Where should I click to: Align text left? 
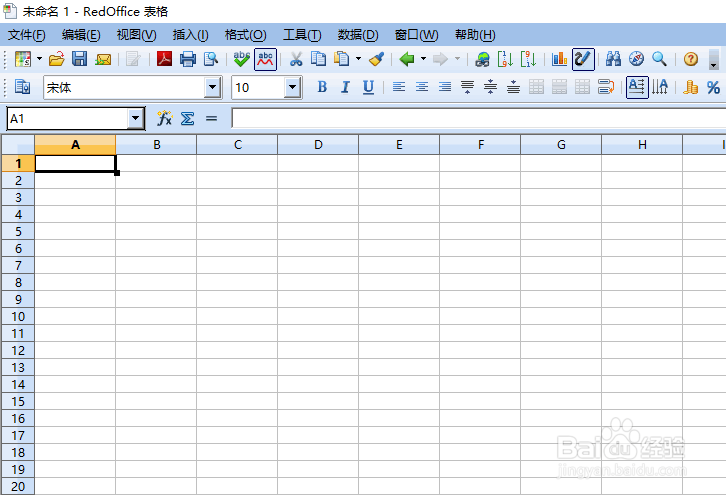pos(399,87)
